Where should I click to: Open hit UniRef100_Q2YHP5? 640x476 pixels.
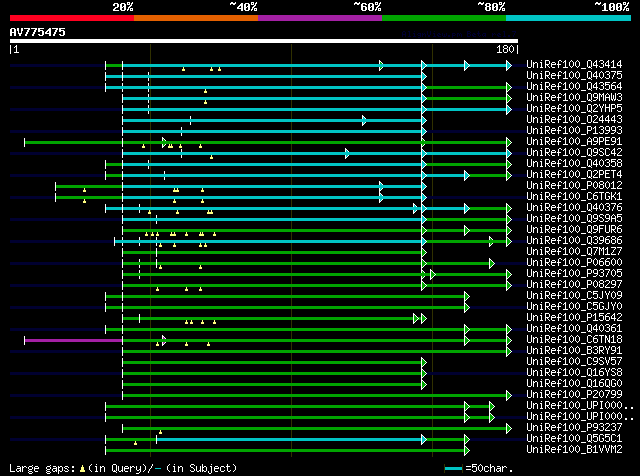point(574,109)
